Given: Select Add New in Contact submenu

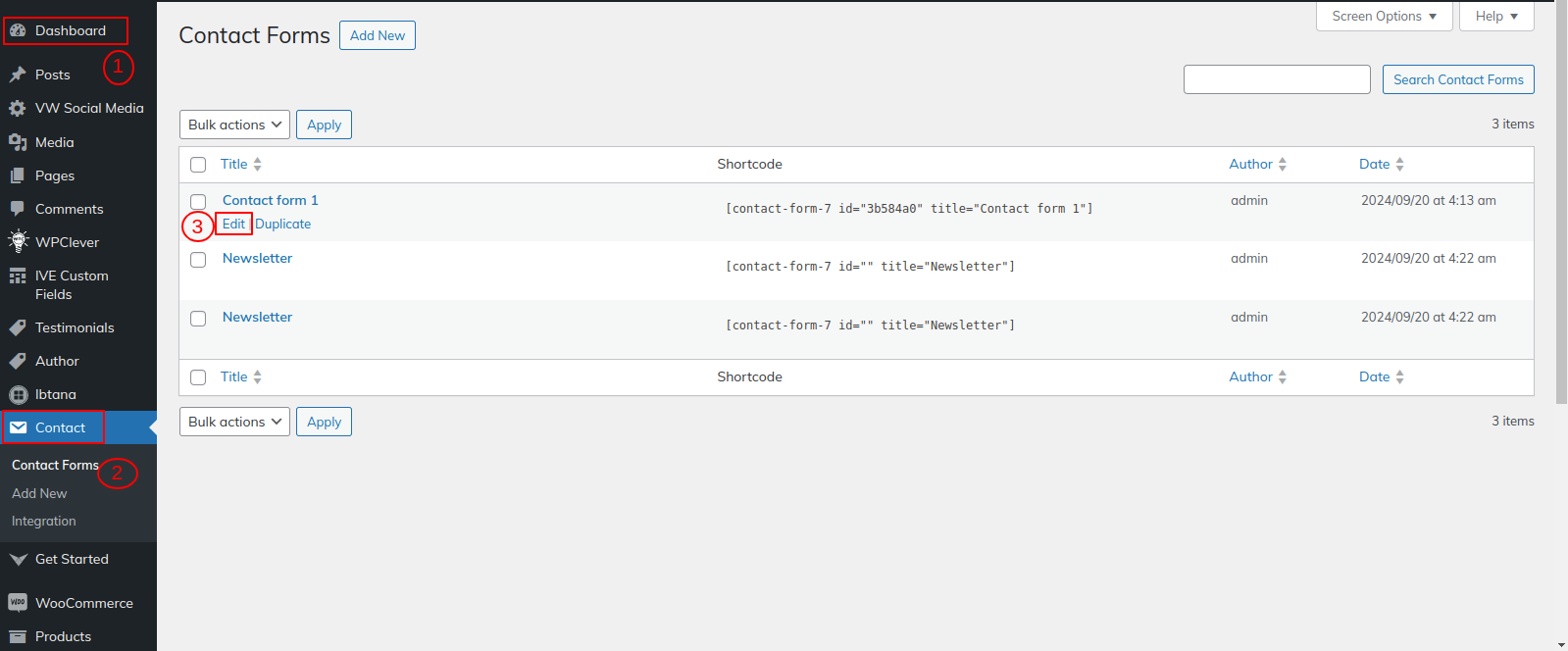Looking at the screenshot, I should pyautogui.click(x=39, y=493).
